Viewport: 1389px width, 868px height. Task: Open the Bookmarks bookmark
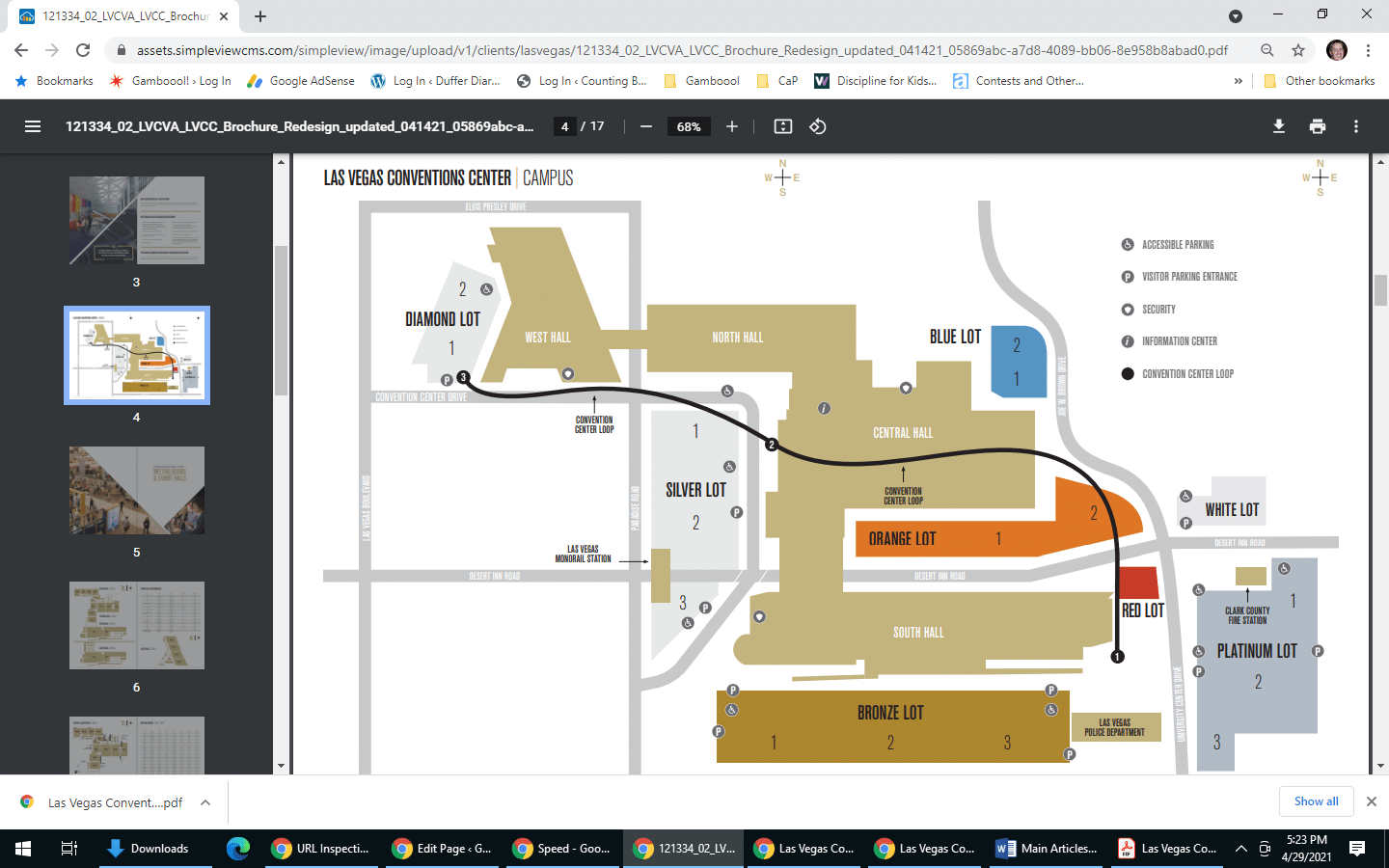point(54,81)
